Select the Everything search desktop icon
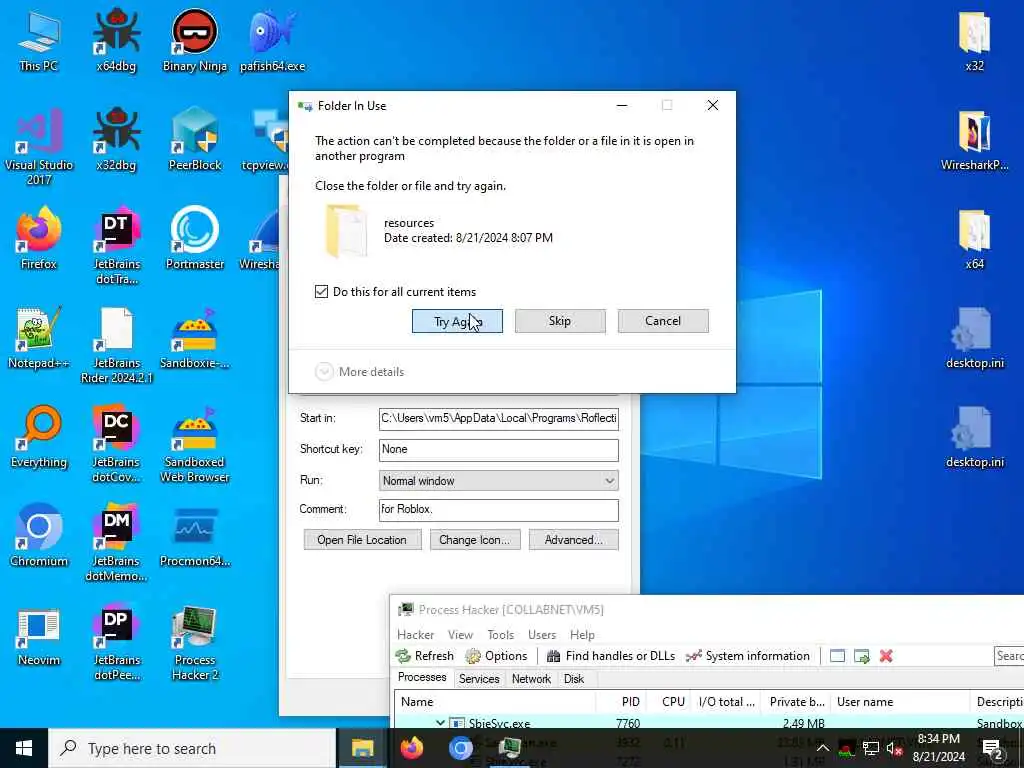The image size is (1024, 768). coord(39,438)
